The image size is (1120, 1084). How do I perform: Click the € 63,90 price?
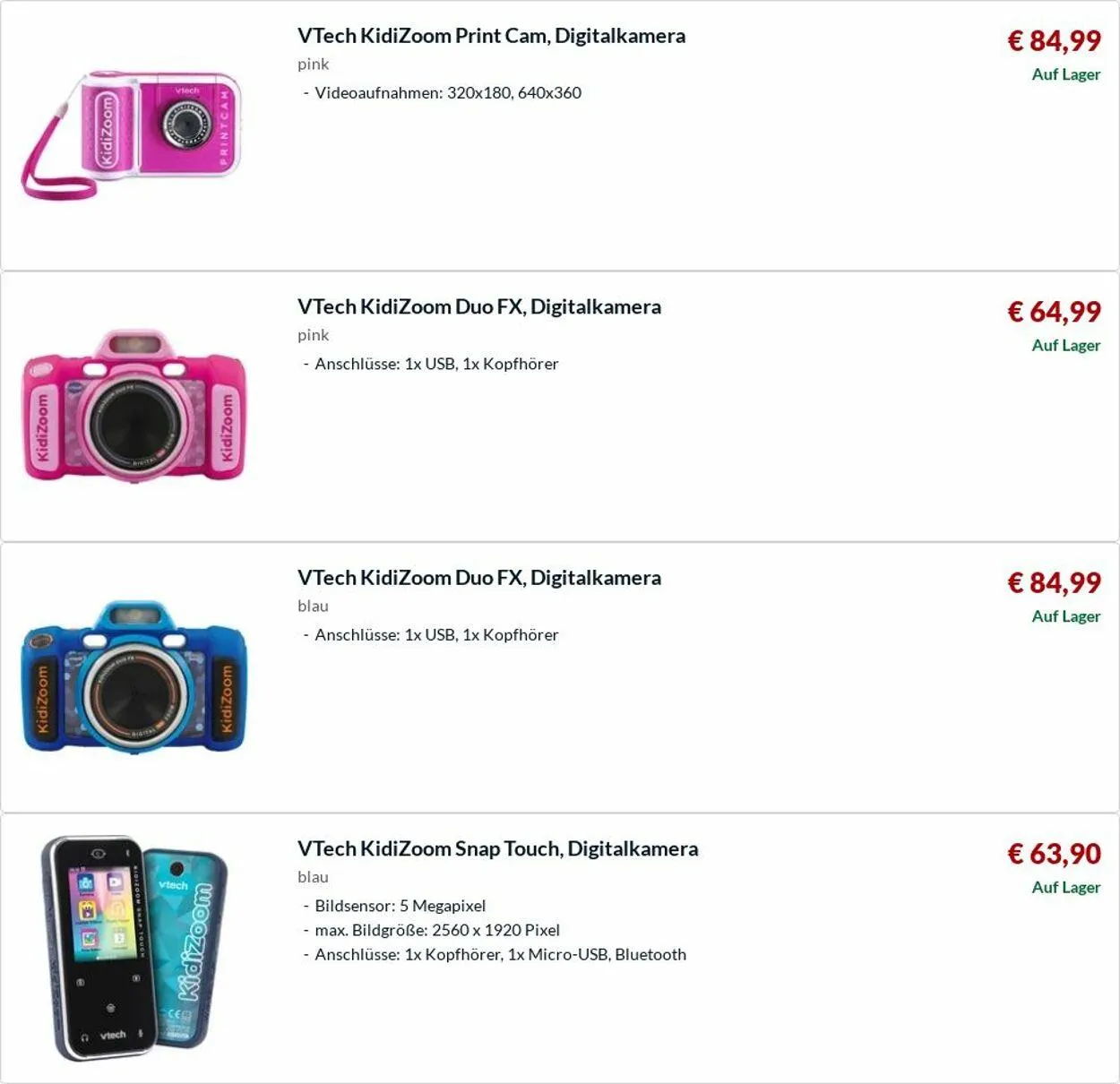click(x=1054, y=854)
